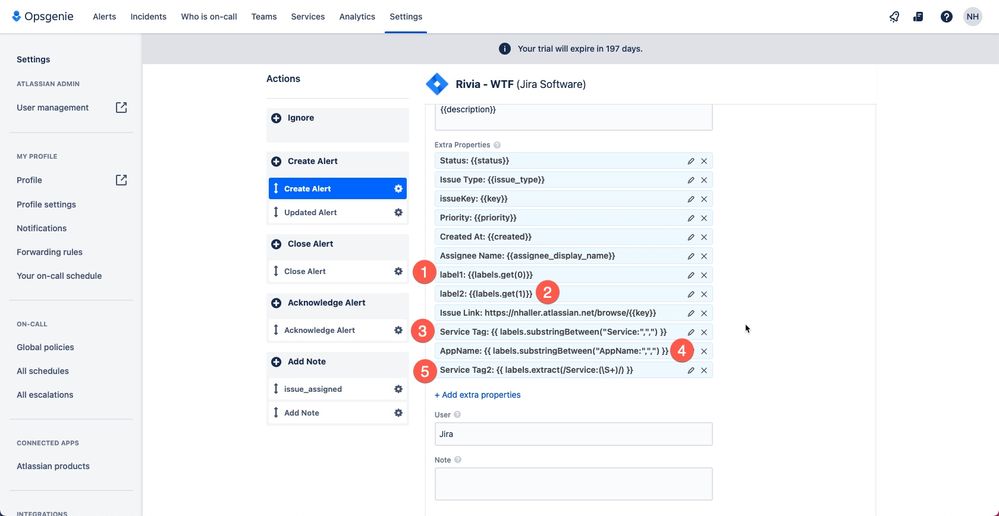The width and height of the screenshot is (999, 516).
Task: Show help for Extra Properties label
Action: pyautogui.click(x=497, y=145)
